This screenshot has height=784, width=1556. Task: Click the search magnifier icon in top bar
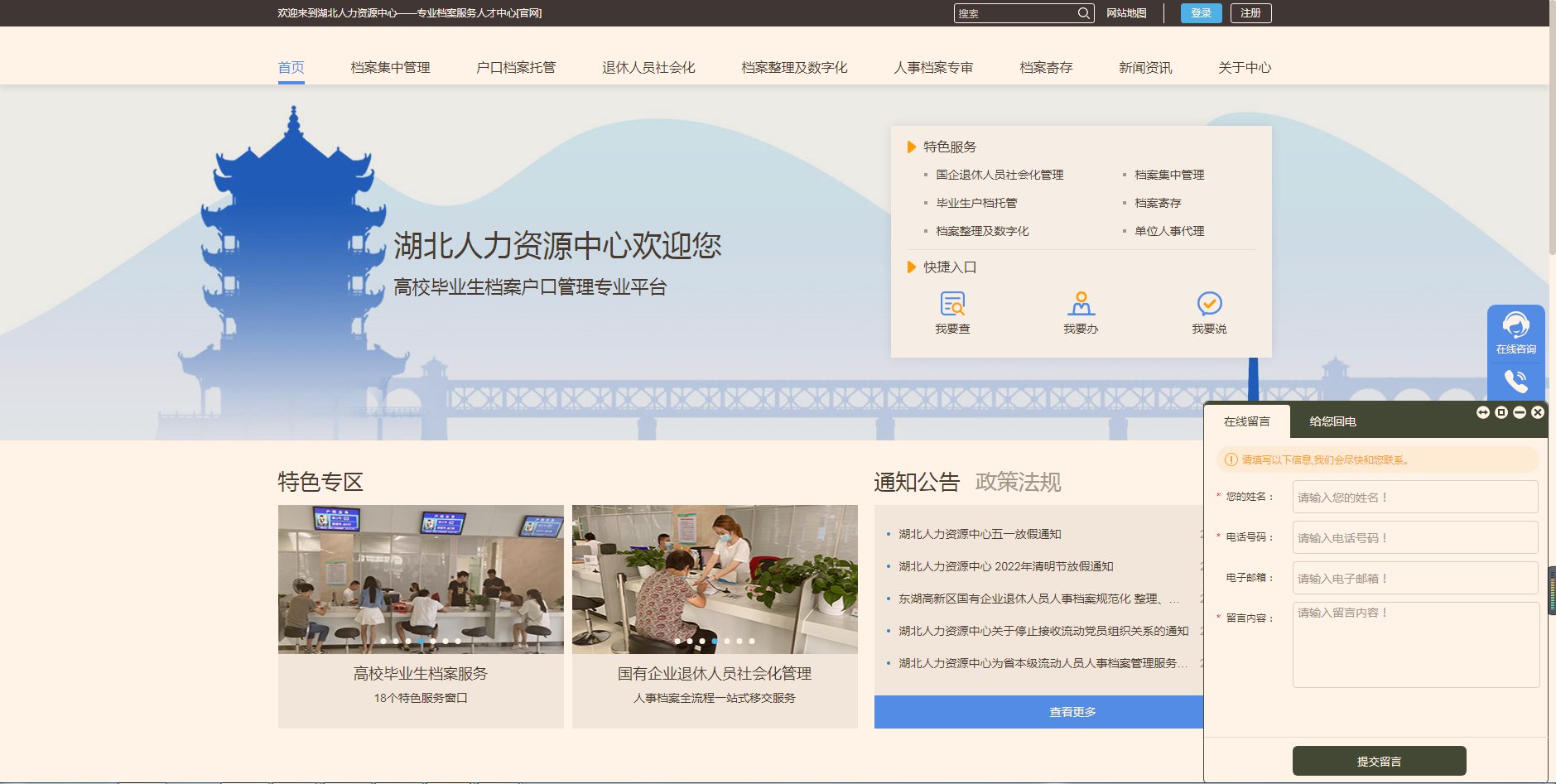click(1083, 12)
